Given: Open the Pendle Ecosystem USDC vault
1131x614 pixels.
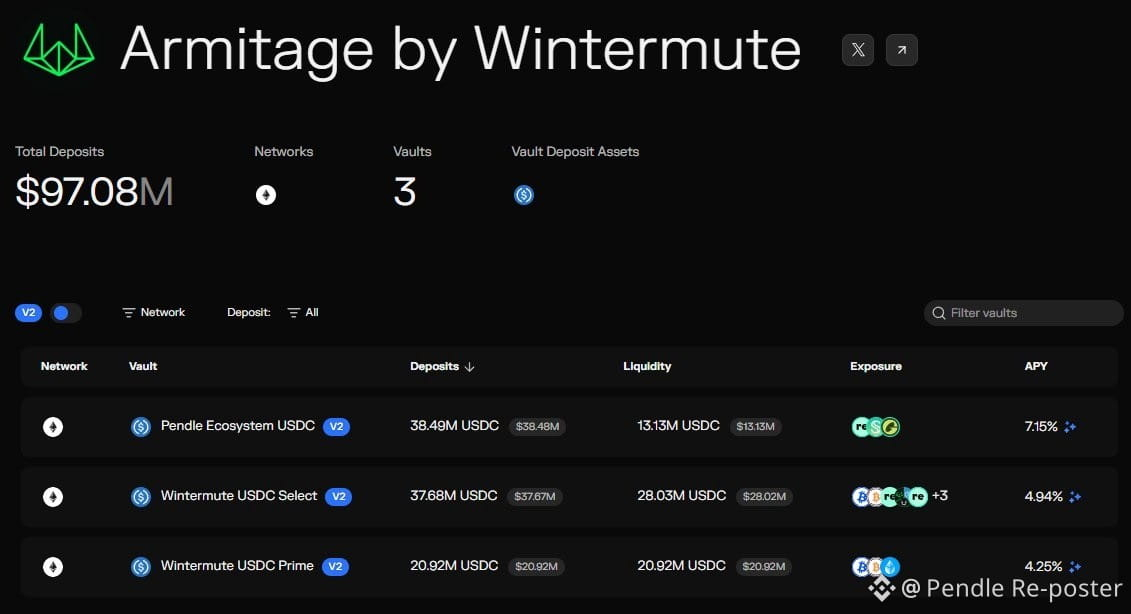Looking at the screenshot, I should point(237,426).
